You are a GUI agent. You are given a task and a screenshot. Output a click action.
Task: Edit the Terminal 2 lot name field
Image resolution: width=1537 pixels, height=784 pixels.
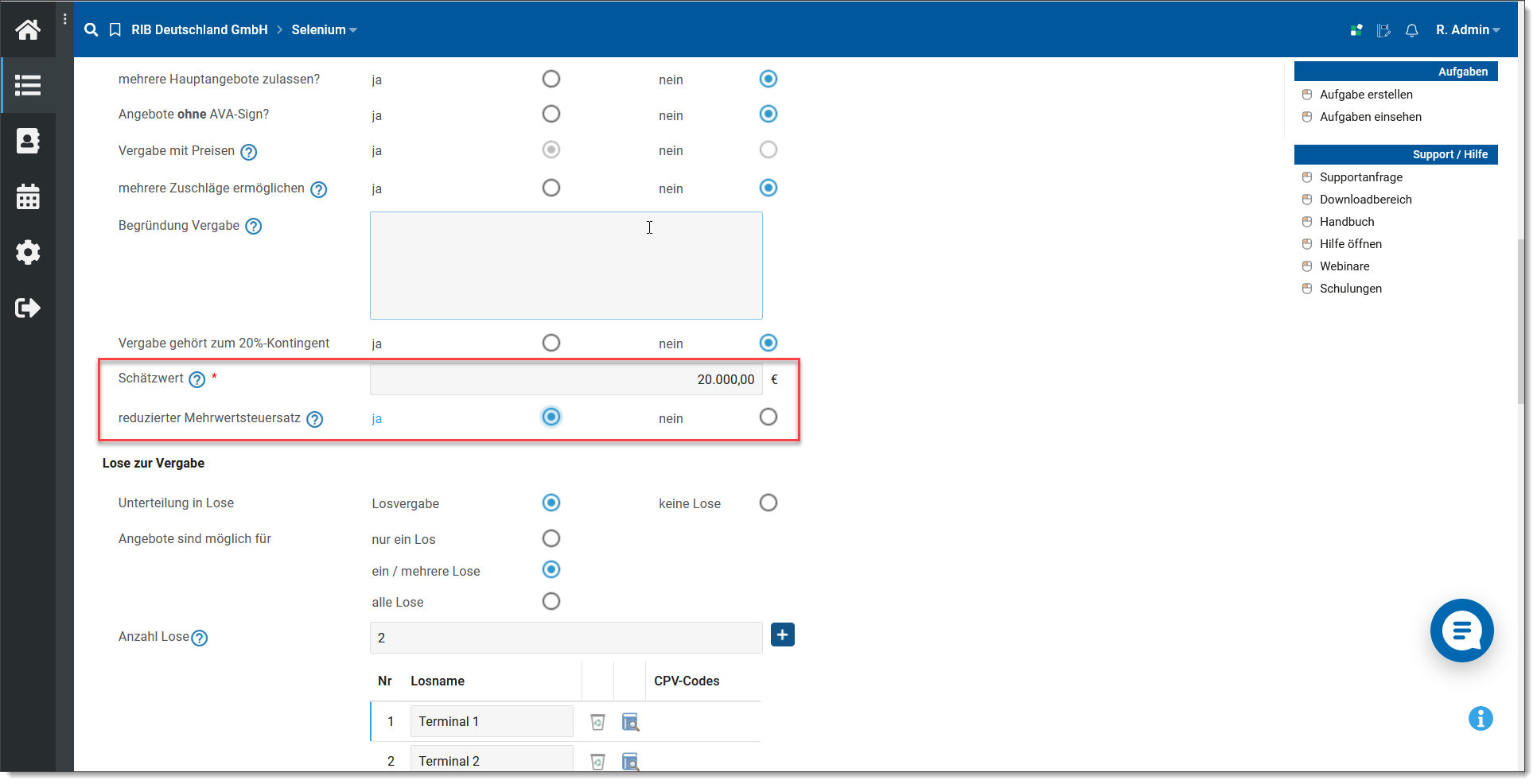pyautogui.click(x=492, y=759)
